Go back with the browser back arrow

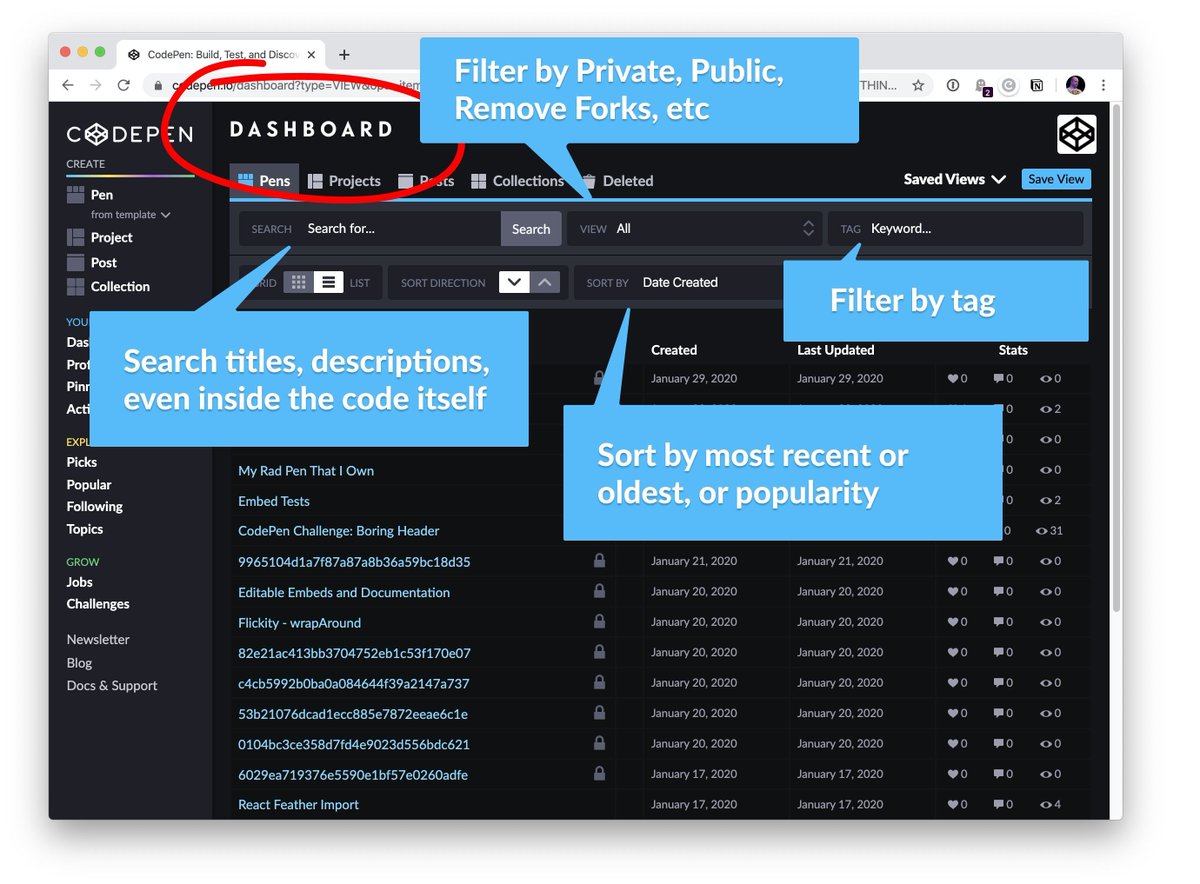[68, 86]
